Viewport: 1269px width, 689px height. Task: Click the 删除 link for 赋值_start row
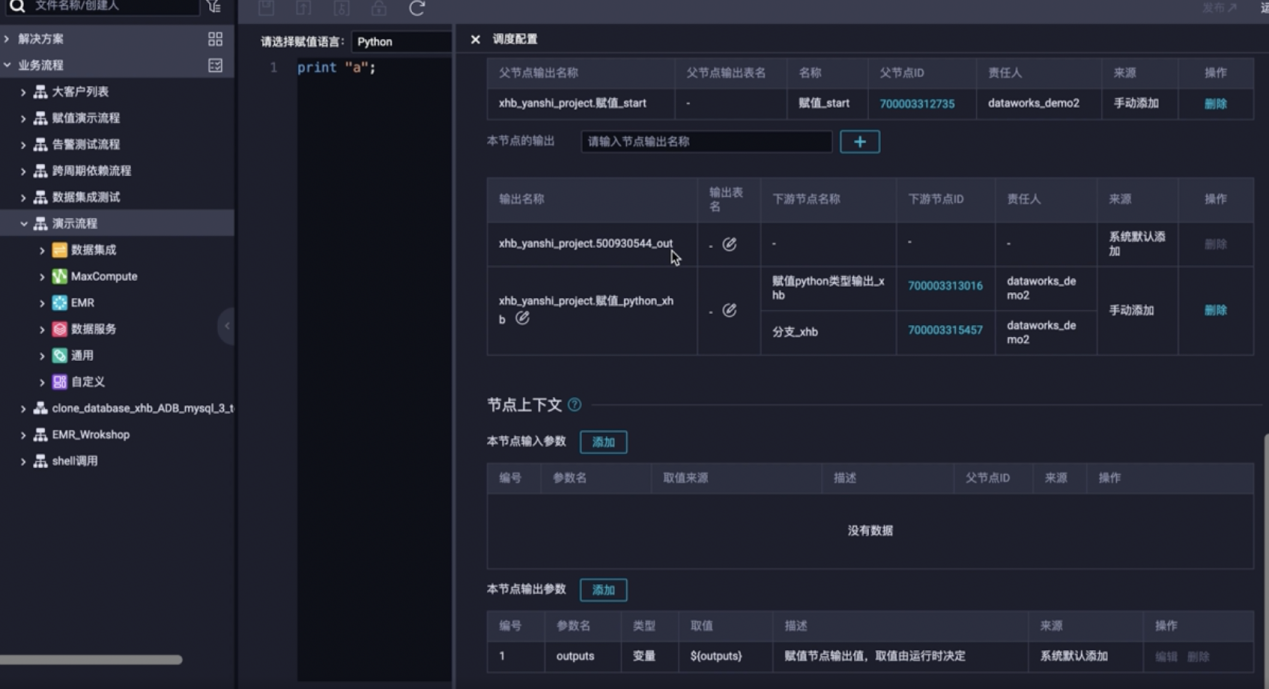point(1214,103)
